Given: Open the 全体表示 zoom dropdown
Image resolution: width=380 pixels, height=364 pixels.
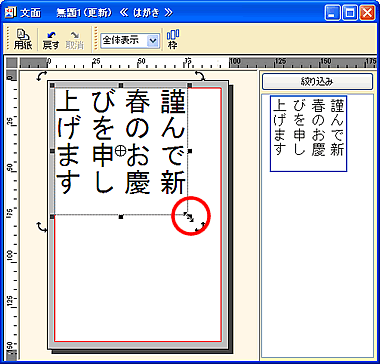Looking at the screenshot, I should click(x=153, y=40).
